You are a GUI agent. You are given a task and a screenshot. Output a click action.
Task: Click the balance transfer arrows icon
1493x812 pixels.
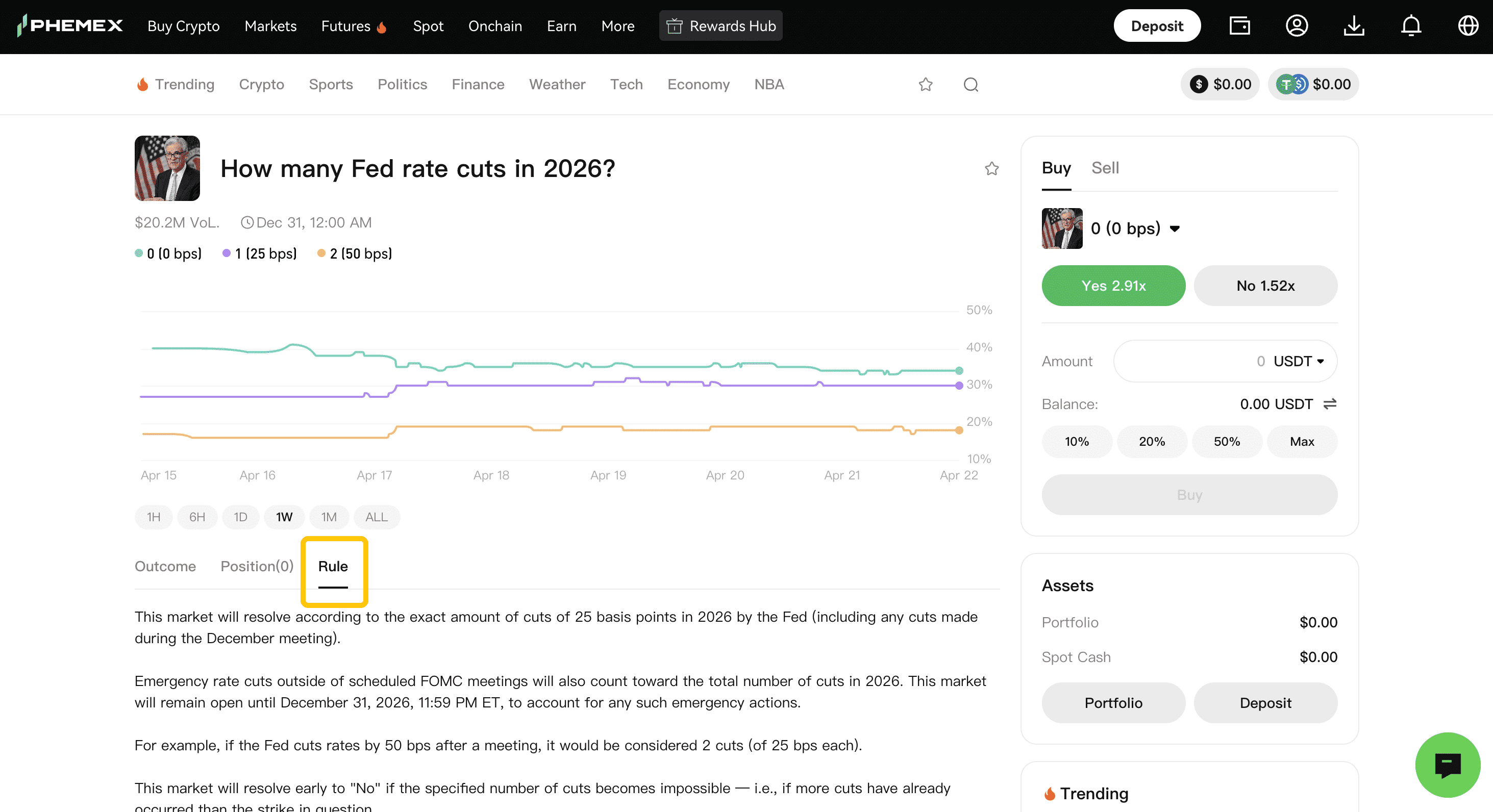[x=1330, y=403]
